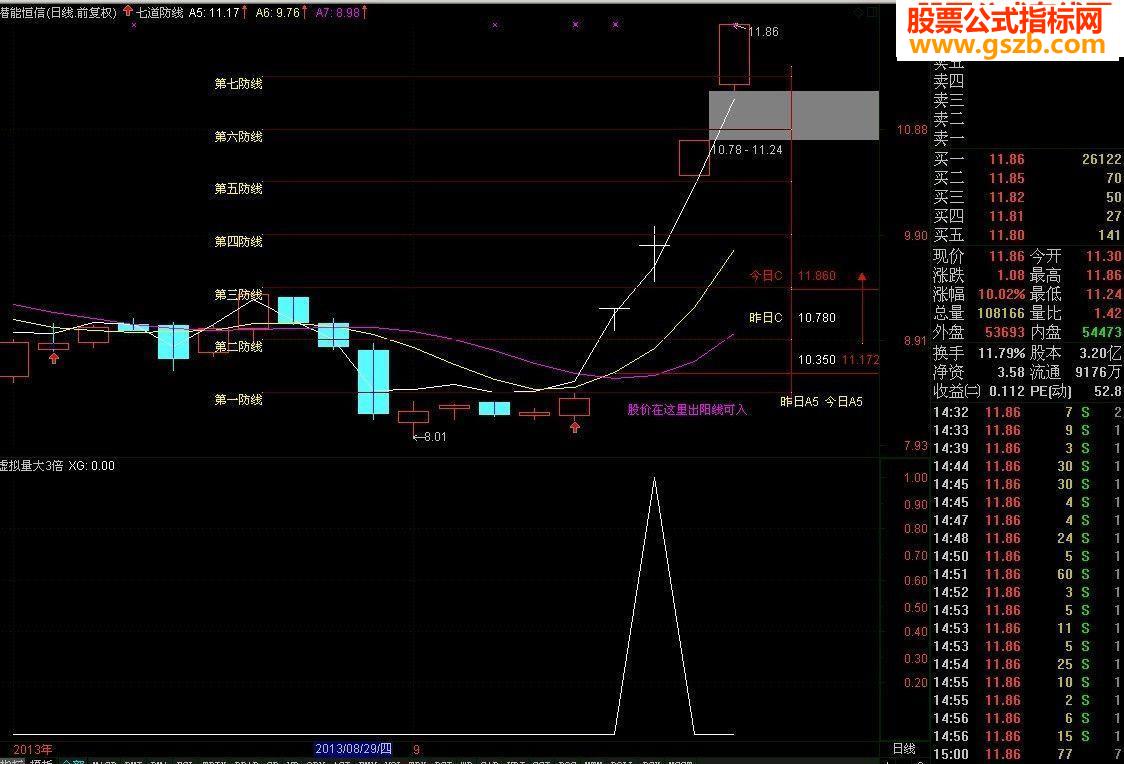
Task: Click the 11.86 high price marker
Action: tap(762, 32)
